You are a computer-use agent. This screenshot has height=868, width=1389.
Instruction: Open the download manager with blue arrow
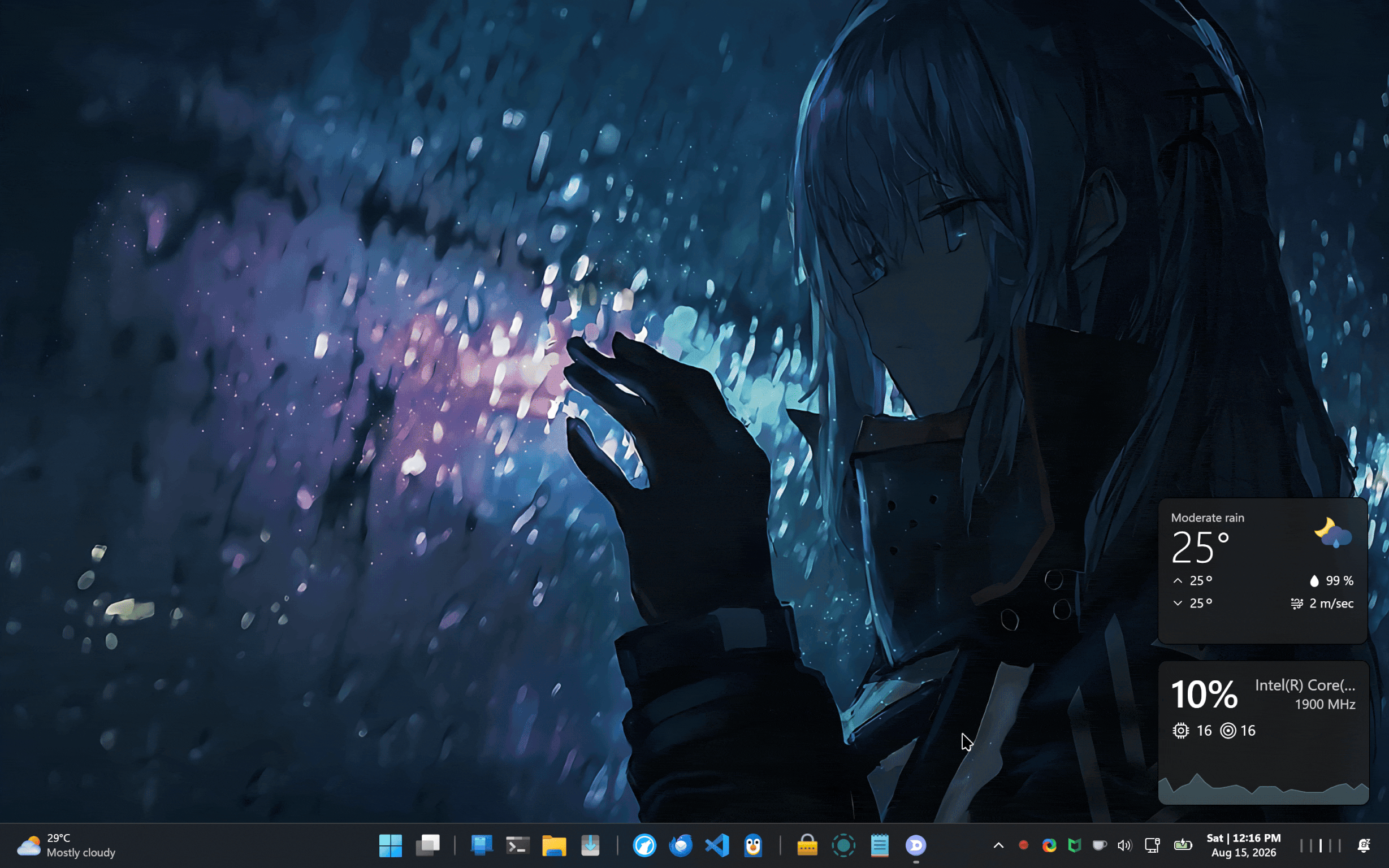point(590,845)
